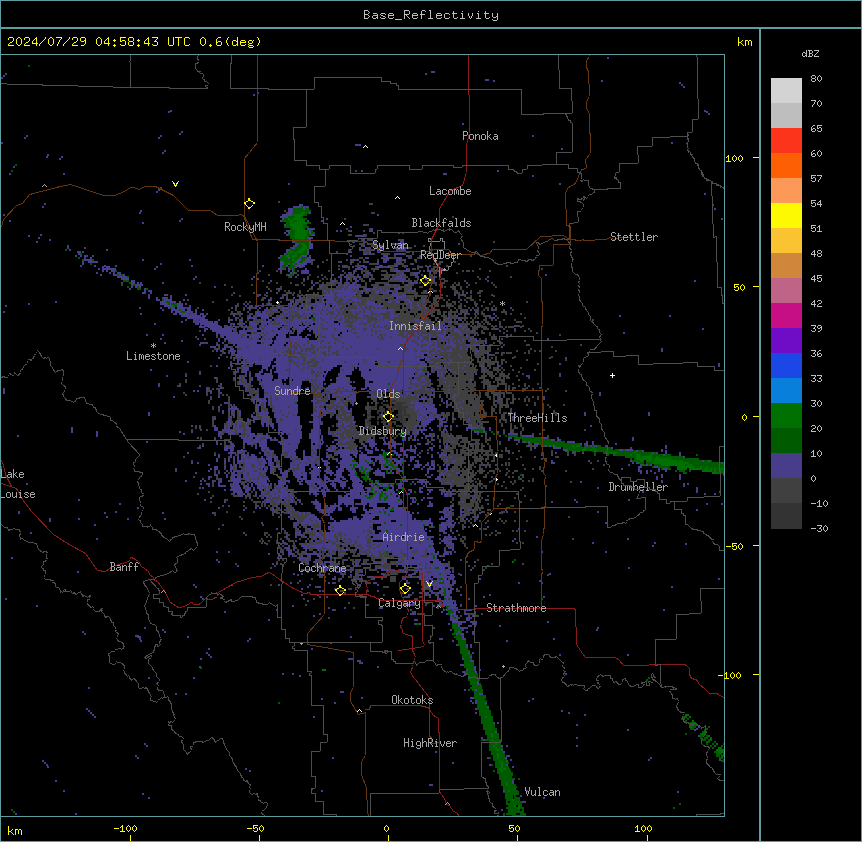Select the yellow diamond marker between Olds and Didsbury

click(388, 417)
